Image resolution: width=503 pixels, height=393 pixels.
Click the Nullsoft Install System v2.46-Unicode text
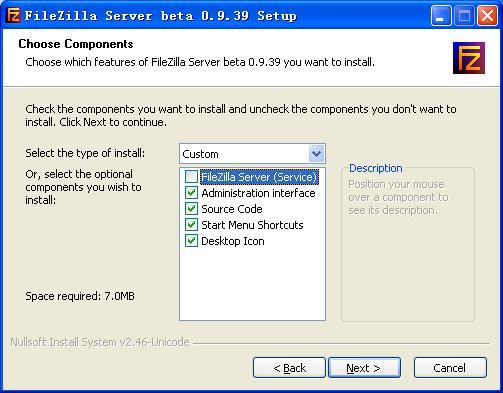pyautogui.click(x=100, y=342)
